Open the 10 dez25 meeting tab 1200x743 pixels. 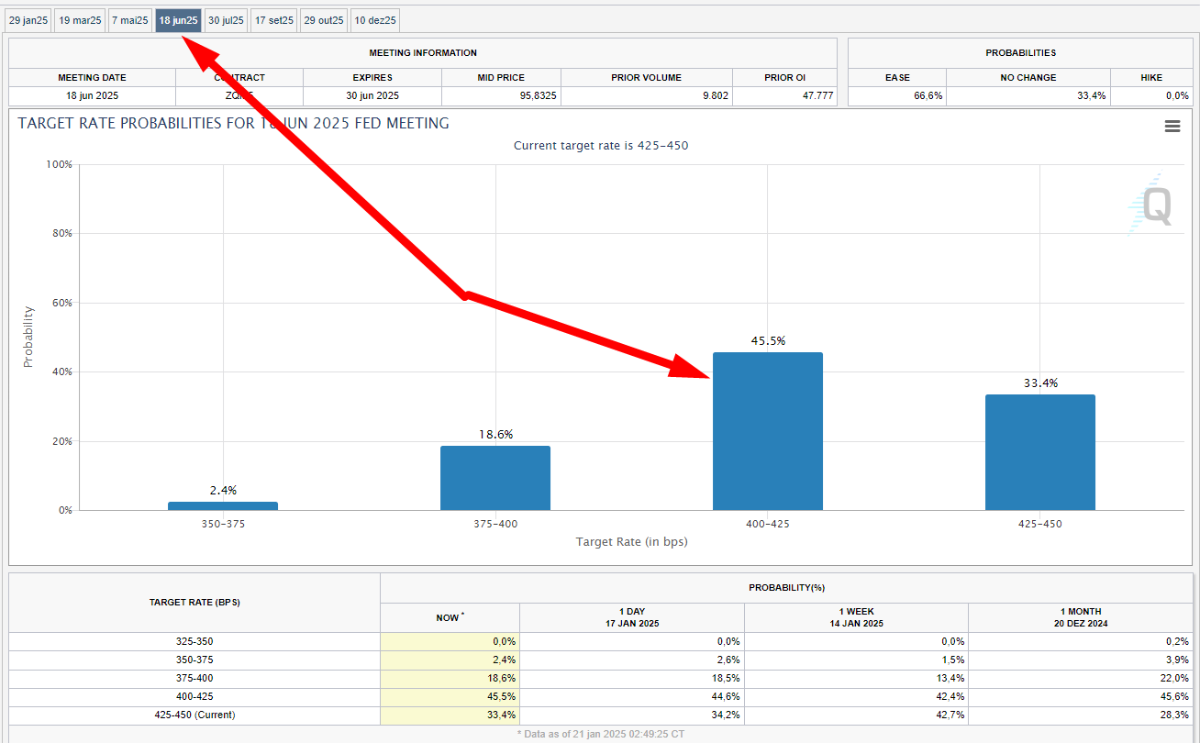[x=376, y=20]
